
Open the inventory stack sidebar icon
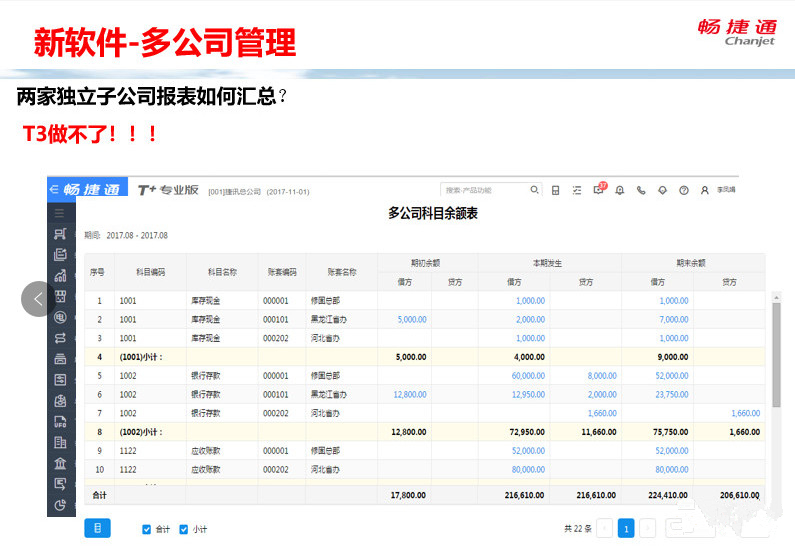coord(60,359)
